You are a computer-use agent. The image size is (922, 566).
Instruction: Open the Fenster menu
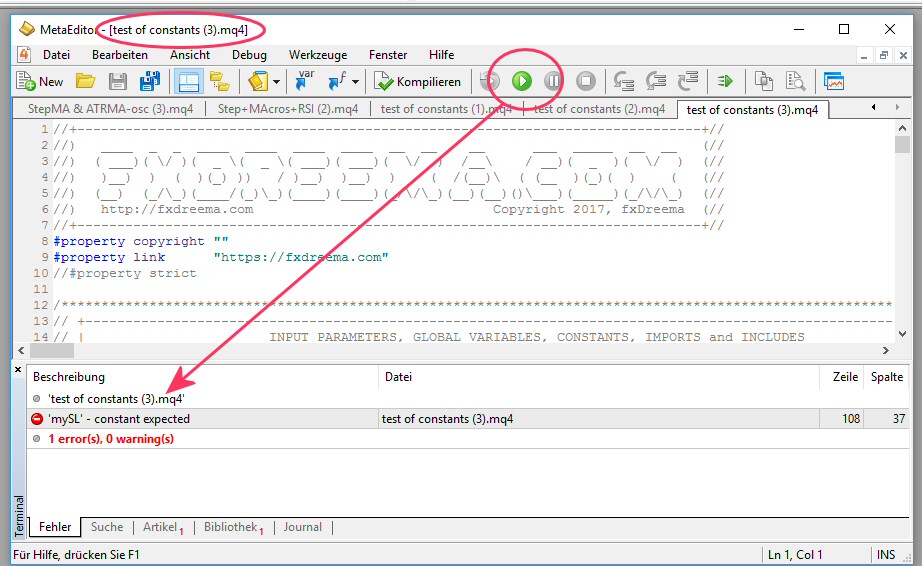click(388, 55)
